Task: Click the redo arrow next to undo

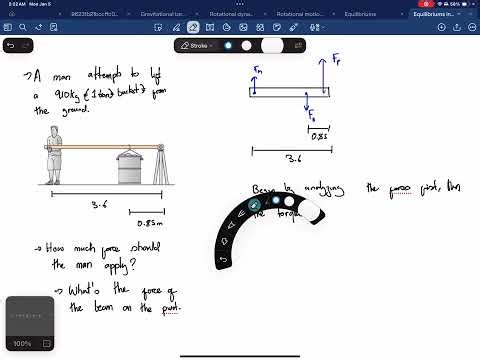Action: 26,46
